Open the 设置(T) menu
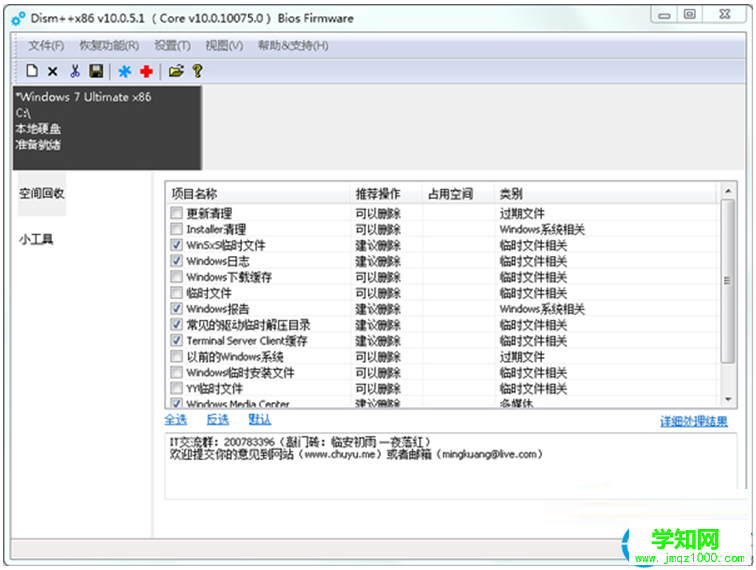The image size is (756, 570). pyautogui.click(x=173, y=46)
